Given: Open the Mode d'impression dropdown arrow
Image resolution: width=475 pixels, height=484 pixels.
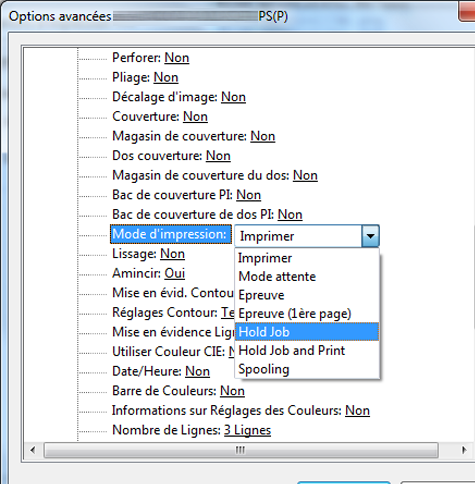Looking at the screenshot, I should click(370, 236).
